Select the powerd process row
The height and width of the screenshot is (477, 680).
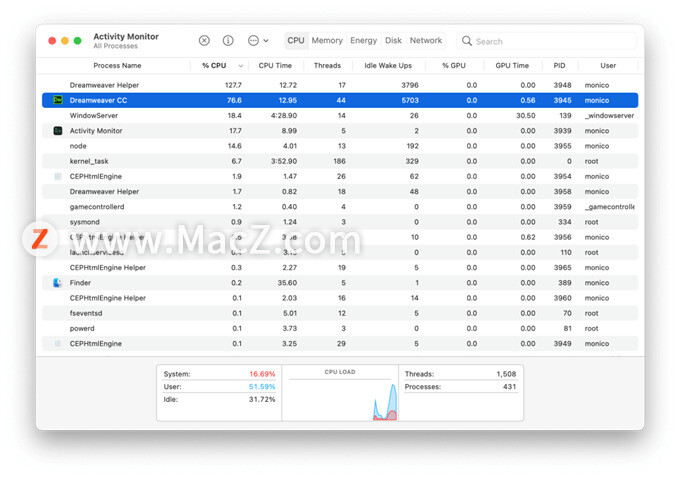pos(340,328)
